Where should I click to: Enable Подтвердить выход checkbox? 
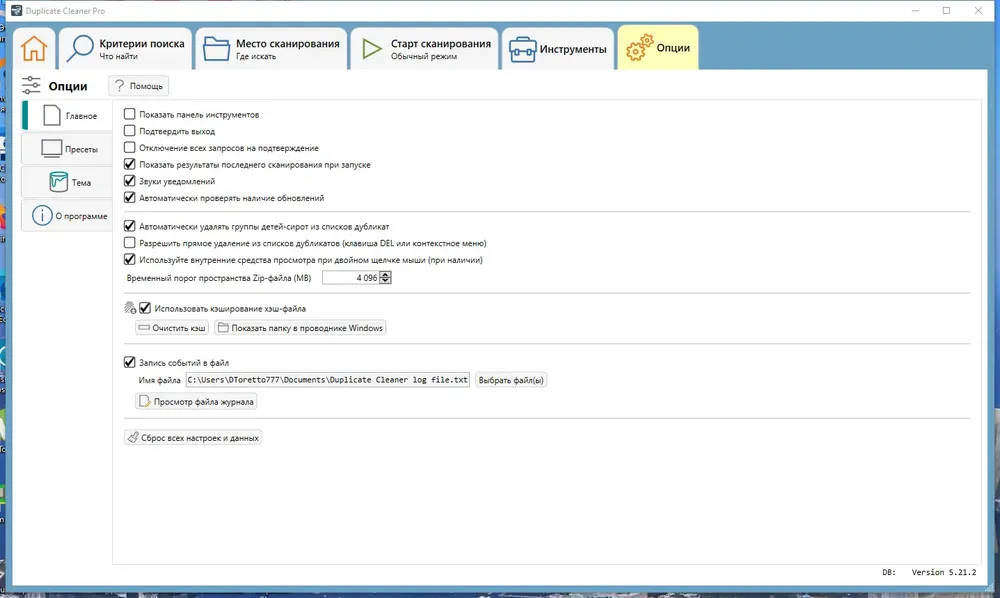[129, 131]
